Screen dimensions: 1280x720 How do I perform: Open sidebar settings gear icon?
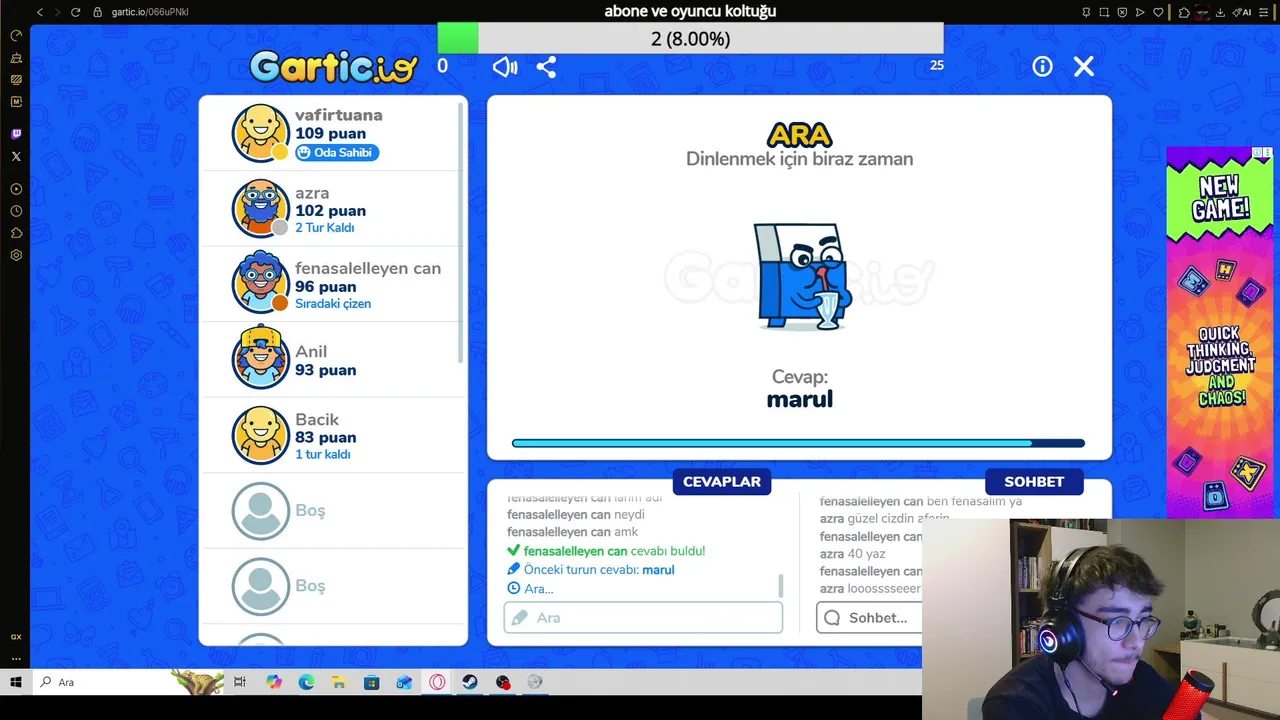pos(16,255)
